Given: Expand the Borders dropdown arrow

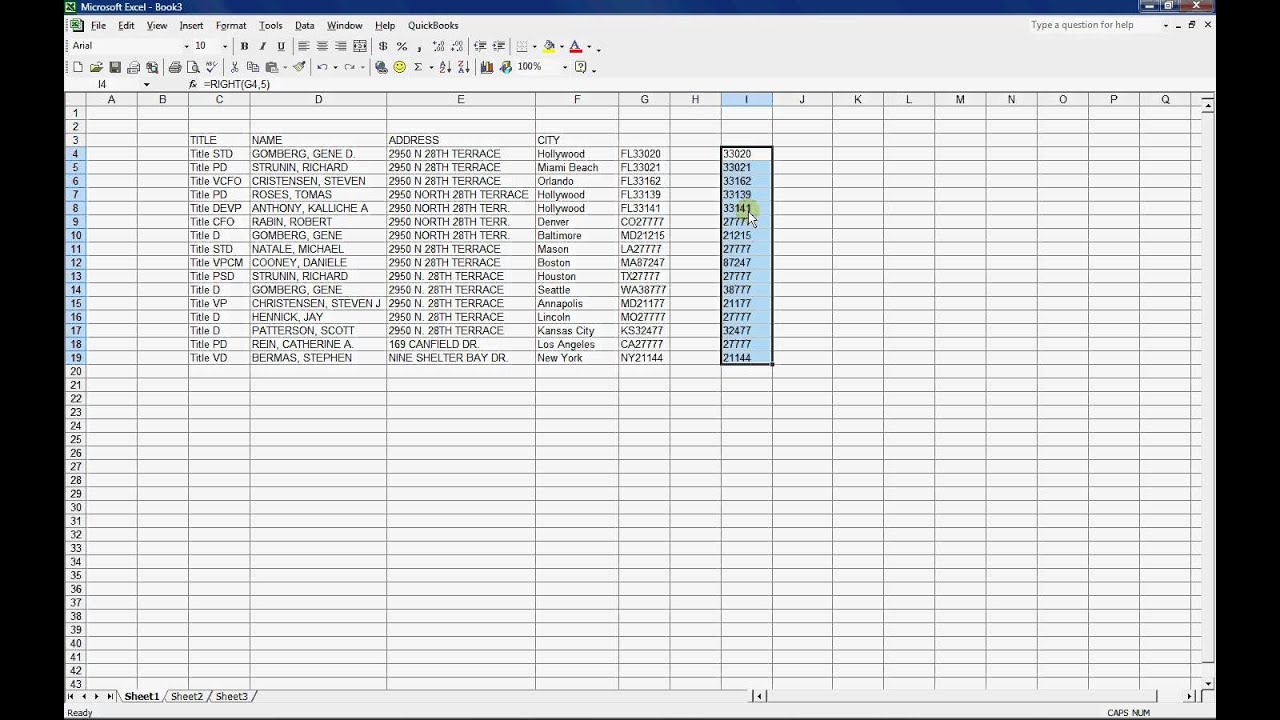Looking at the screenshot, I should click(x=535, y=46).
